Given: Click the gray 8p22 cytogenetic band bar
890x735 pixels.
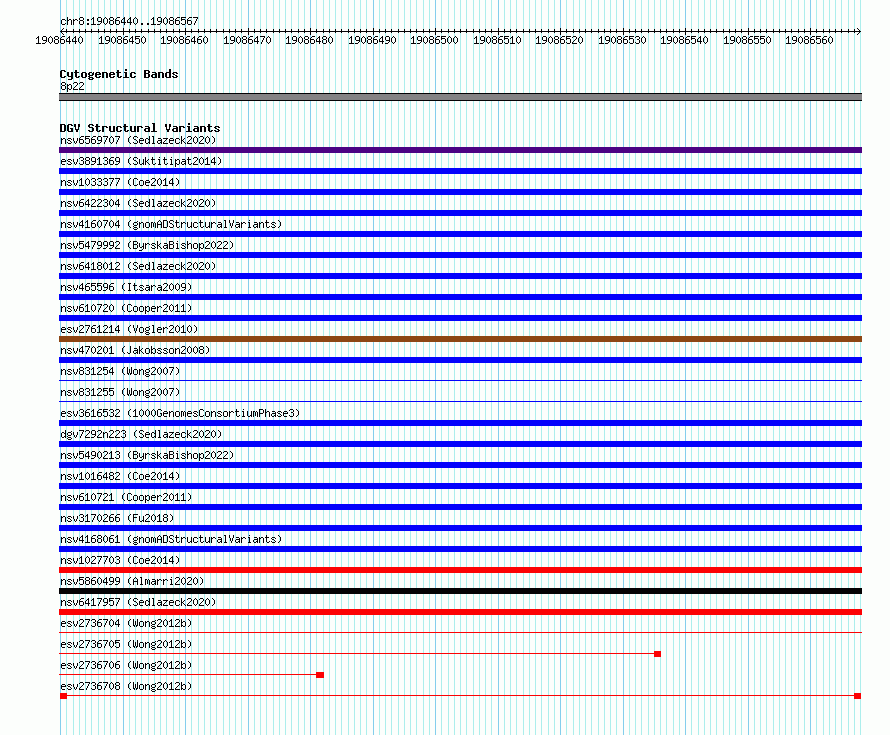Looking at the screenshot, I should pos(460,97).
